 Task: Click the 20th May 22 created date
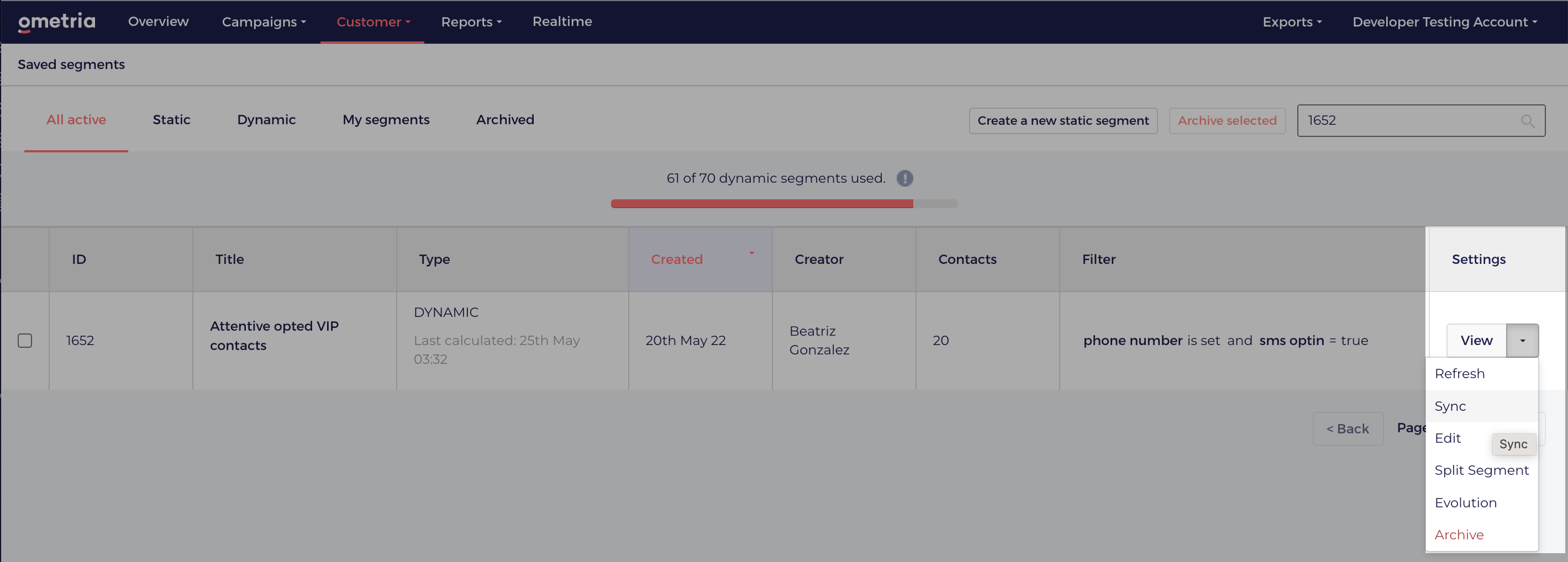[686, 341]
